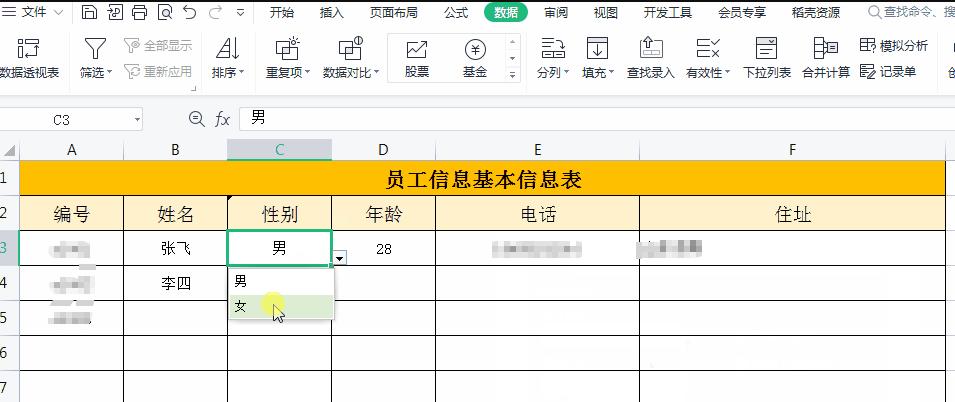Select column E header
This screenshot has width=955, height=402.
click(538, 150)
